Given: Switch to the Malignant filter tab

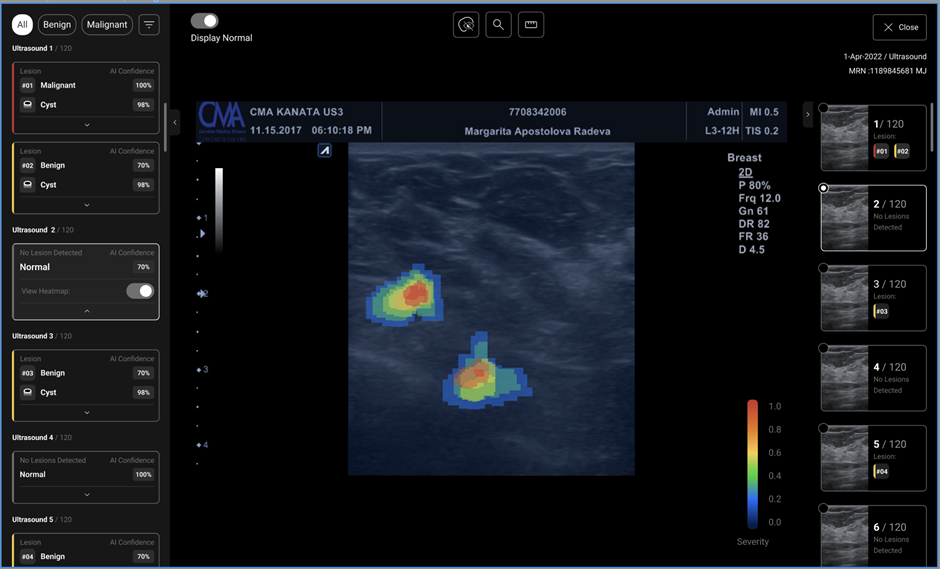Looking at the screenshot, I should (x=107, y=25).
